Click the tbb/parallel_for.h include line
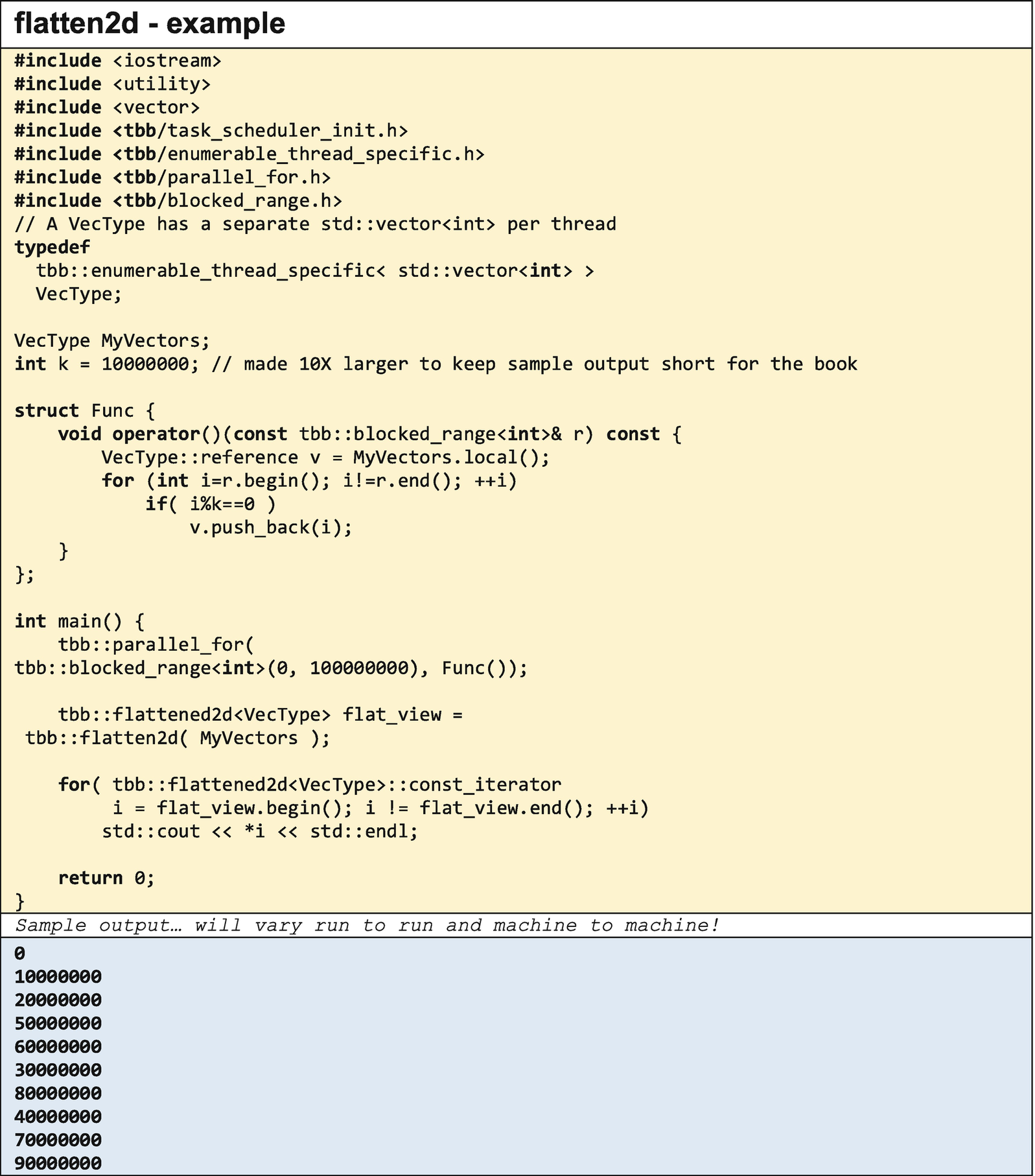 pyautogui.click(x=173, y=178)
